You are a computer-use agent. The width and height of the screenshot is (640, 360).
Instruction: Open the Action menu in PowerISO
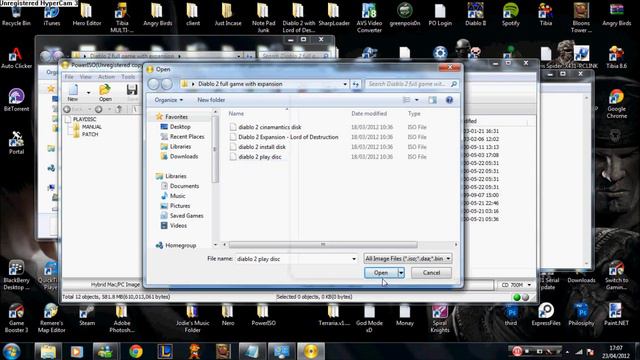coord(107,77)
